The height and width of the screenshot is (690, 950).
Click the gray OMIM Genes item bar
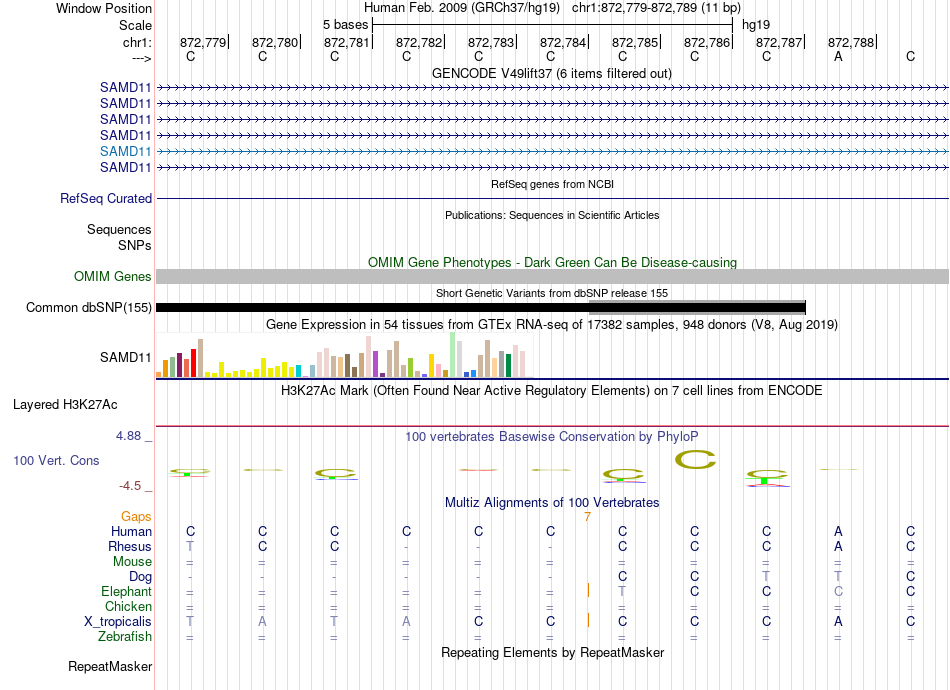pyautogui.click(x=552, y=276)
